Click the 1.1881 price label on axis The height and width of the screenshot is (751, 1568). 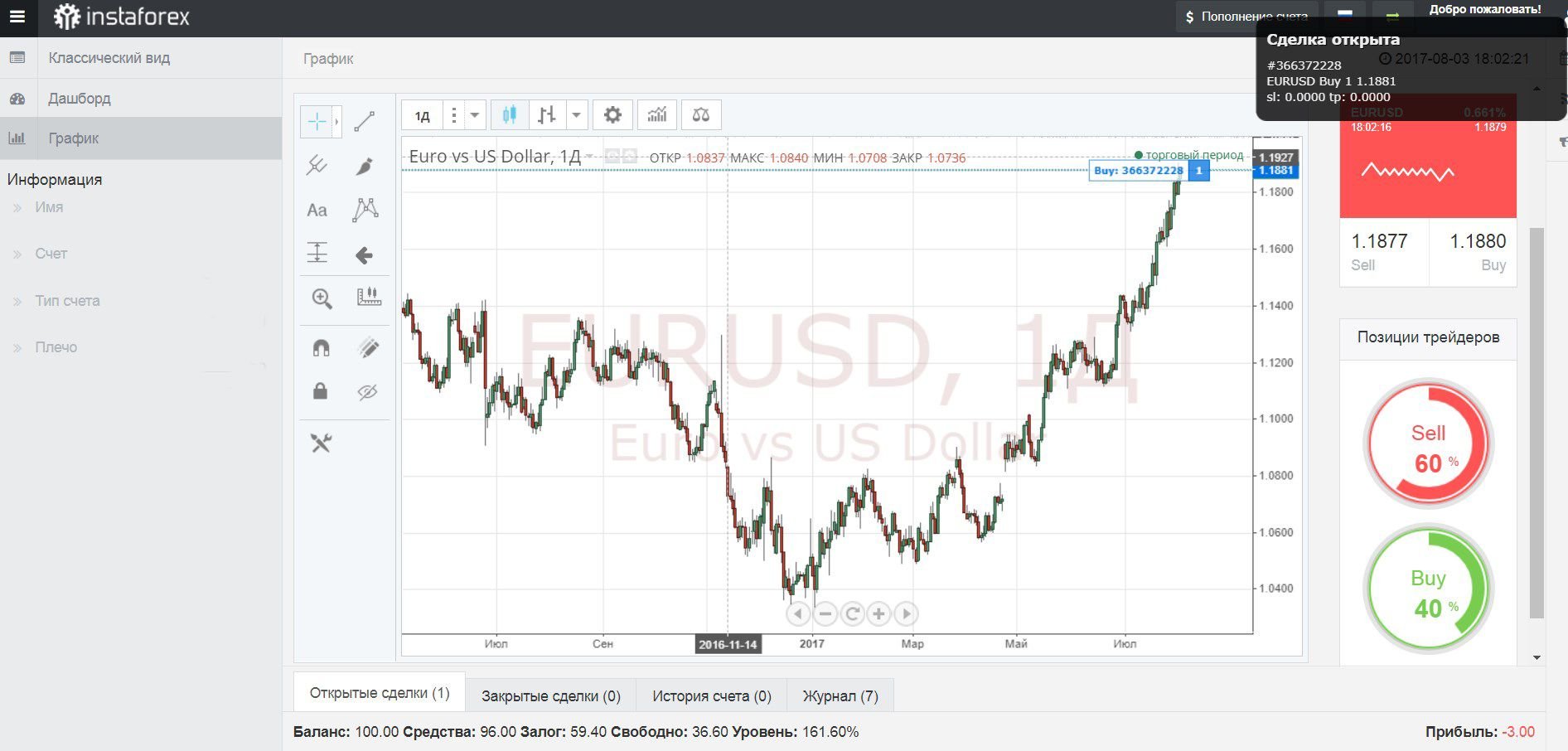pyautogui.click(x=1275, y=171)
